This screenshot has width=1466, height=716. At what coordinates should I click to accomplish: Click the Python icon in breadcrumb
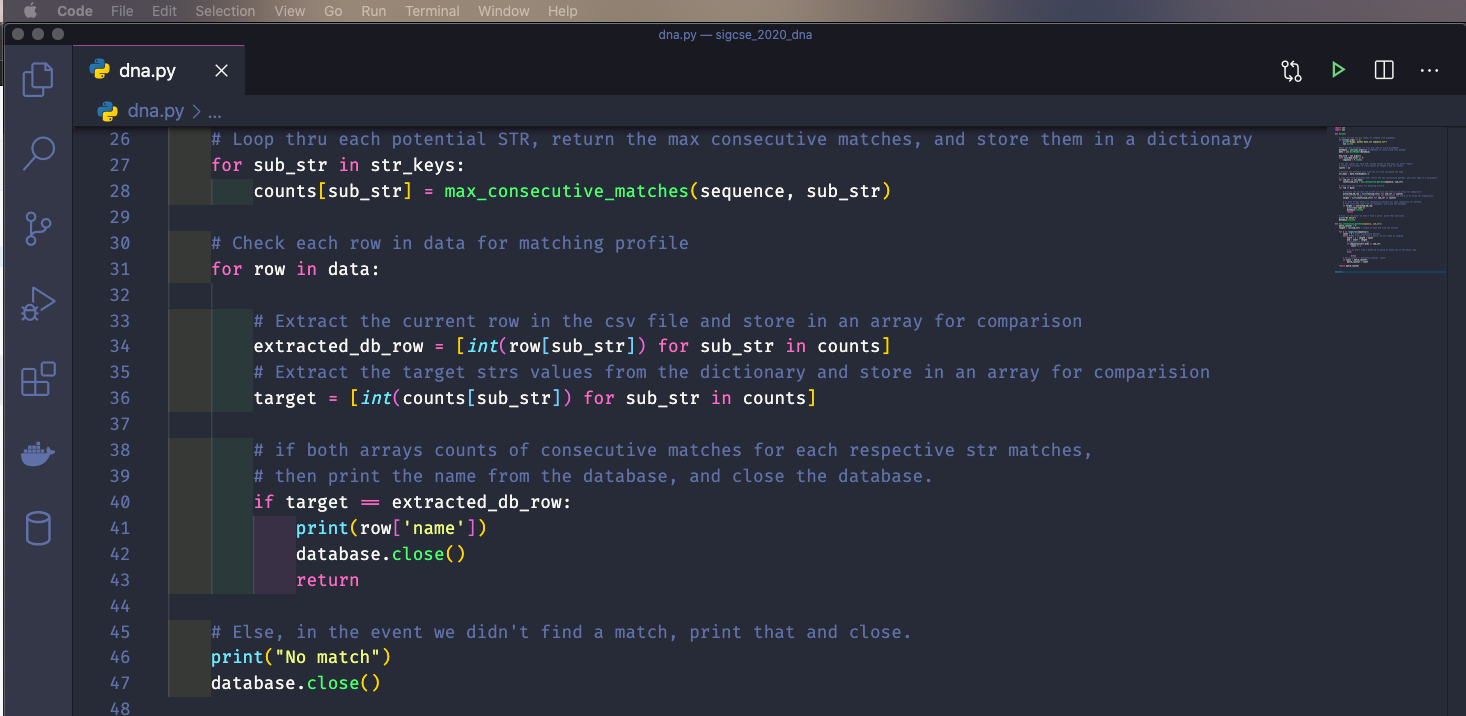[107, 111]
